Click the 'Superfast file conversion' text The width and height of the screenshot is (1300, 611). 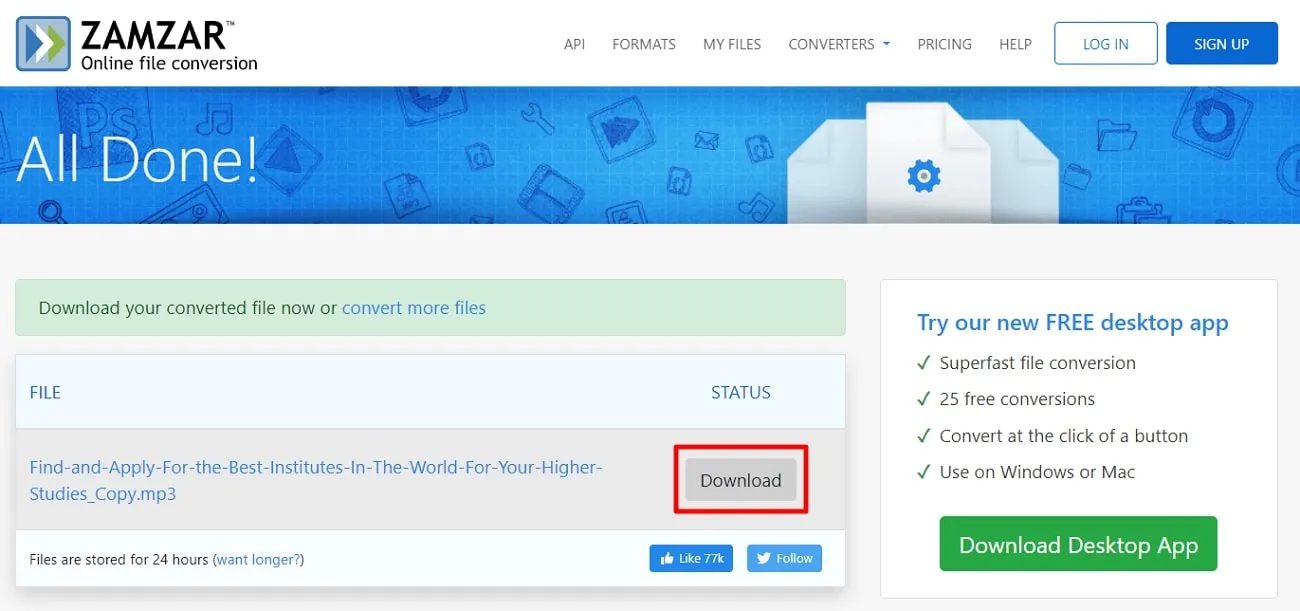[1038, 363]
